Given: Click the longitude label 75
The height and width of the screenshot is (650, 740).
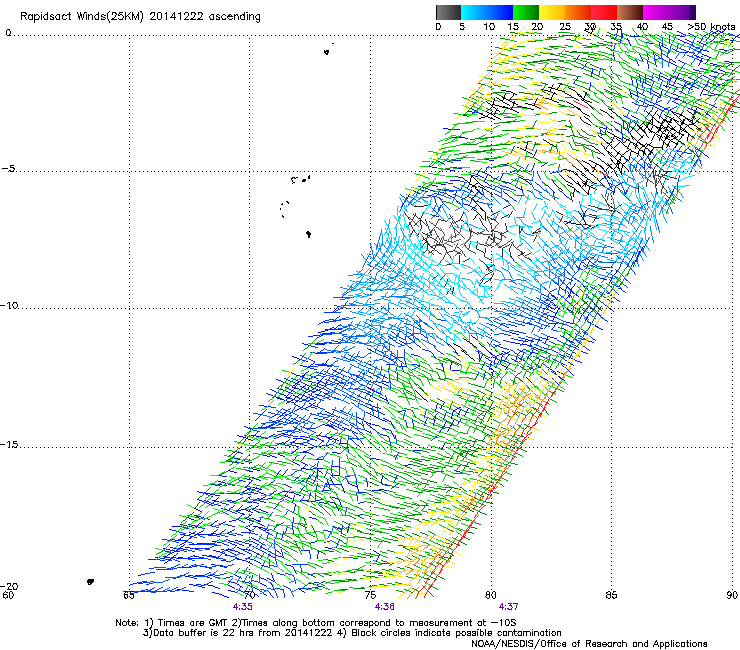Looking at the screenshot, I should click(x=370, y=595).
